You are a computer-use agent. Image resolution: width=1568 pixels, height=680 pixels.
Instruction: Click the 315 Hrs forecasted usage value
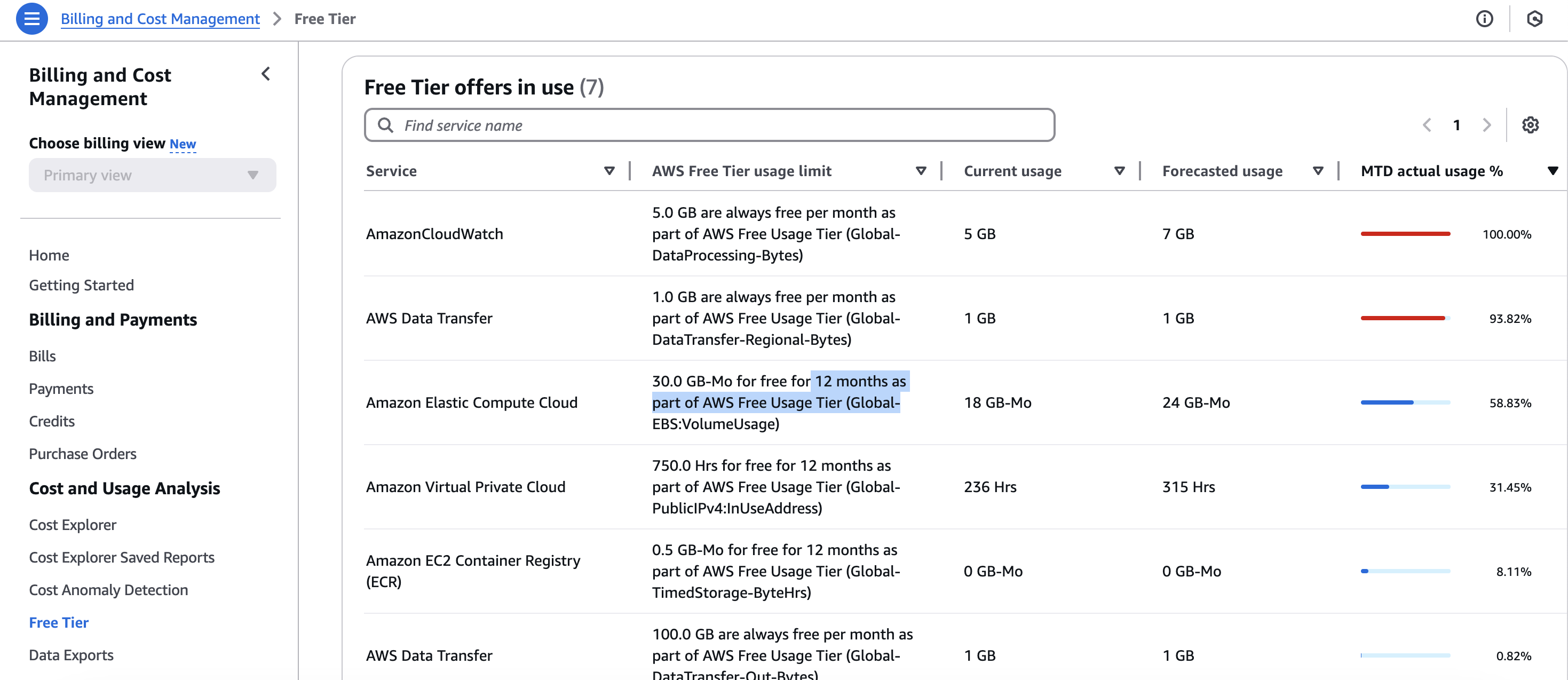pos(1188,487)
